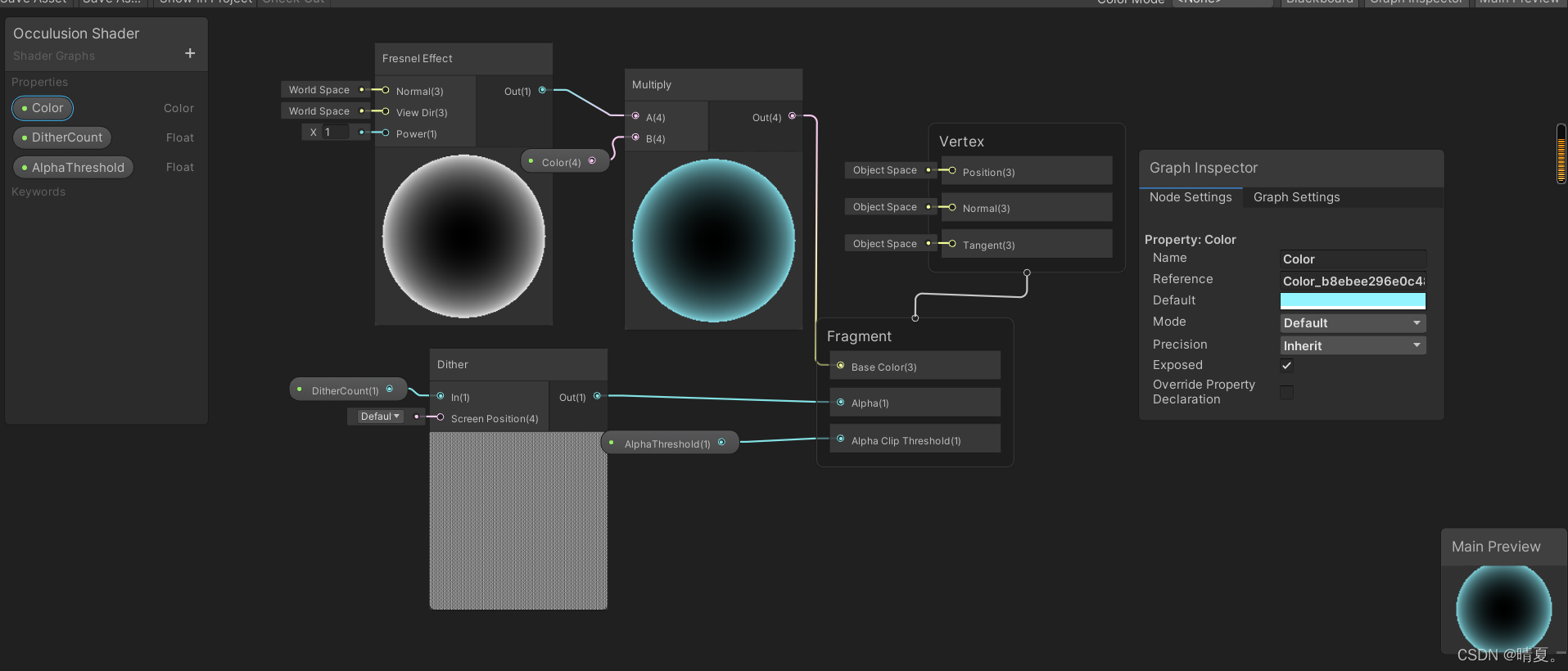Click the Out(1) output port of Fresnel Effect
The image size is (1568, 671).
click(542, 90)
